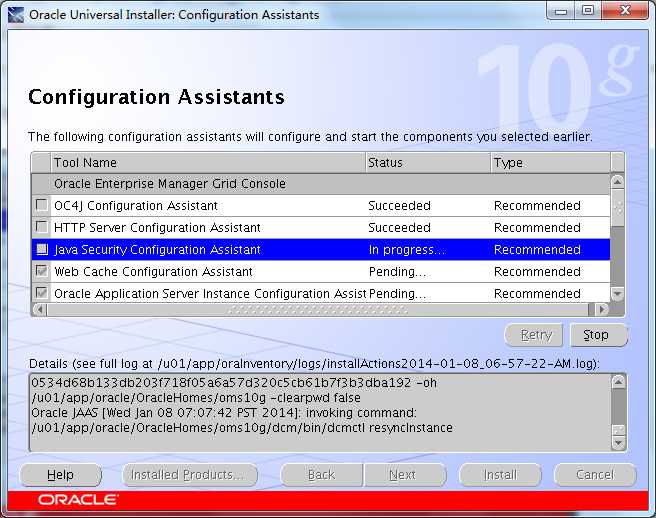Click the Oracle JAAS invoking command log line
This screenshot has height=518, width=656.
tap(224, 413)
